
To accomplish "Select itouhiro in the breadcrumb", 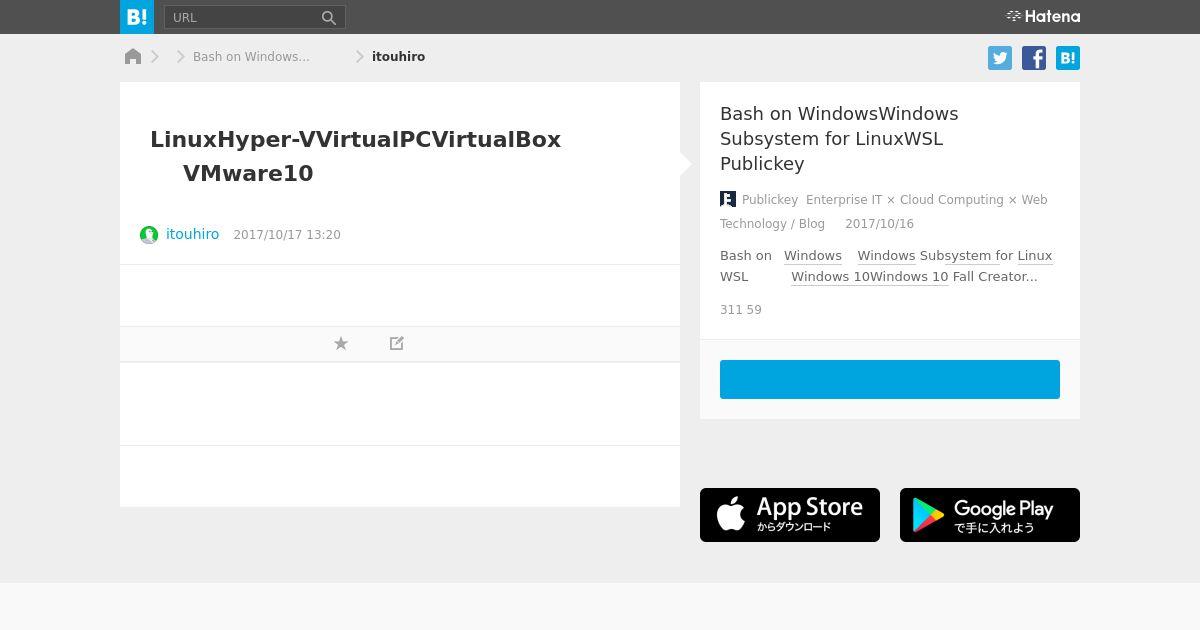I will pos(398,57).
